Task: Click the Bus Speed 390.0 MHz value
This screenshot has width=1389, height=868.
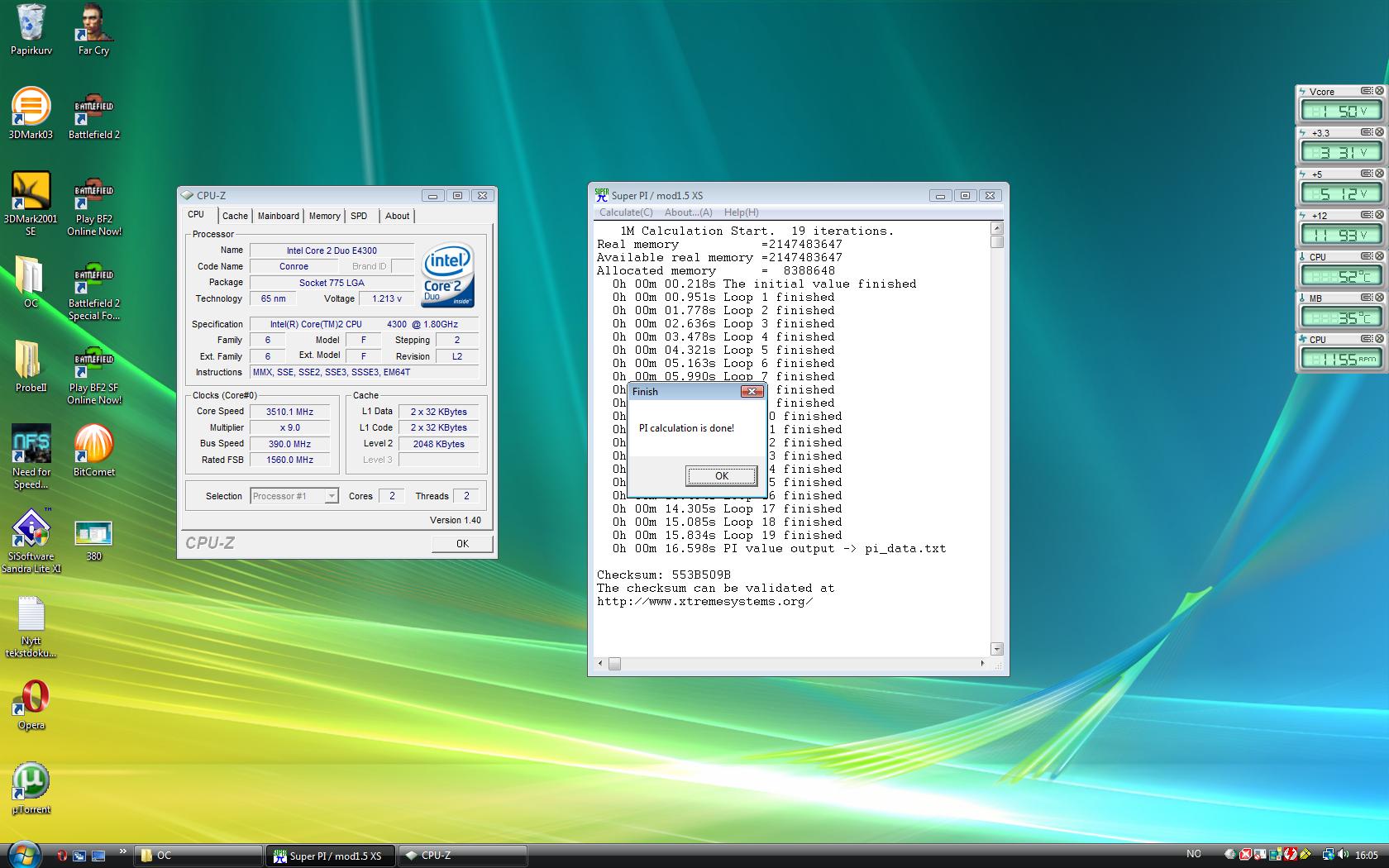Action: [289, 444]
